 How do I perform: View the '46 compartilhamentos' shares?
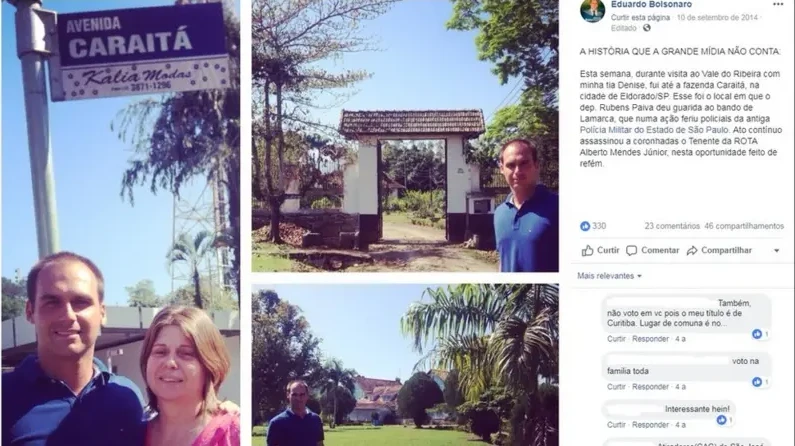[744, 226]
